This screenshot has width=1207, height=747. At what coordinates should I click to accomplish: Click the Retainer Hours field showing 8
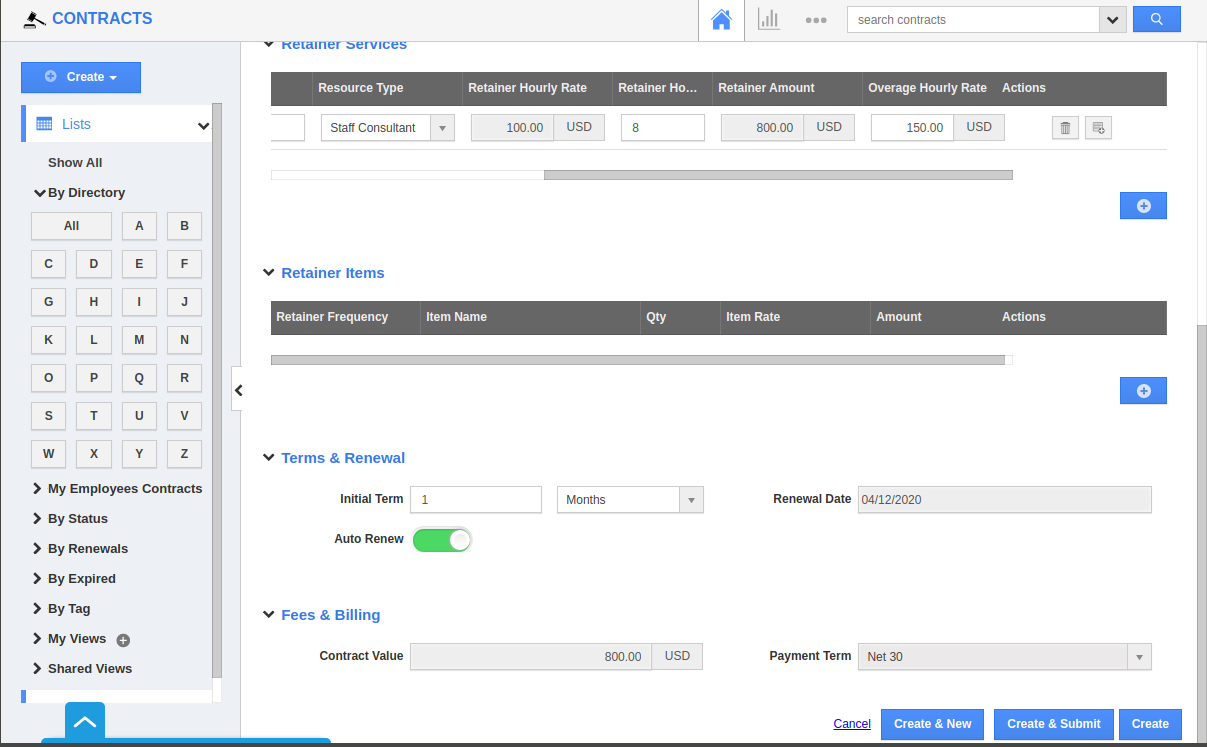pos(663,128)
